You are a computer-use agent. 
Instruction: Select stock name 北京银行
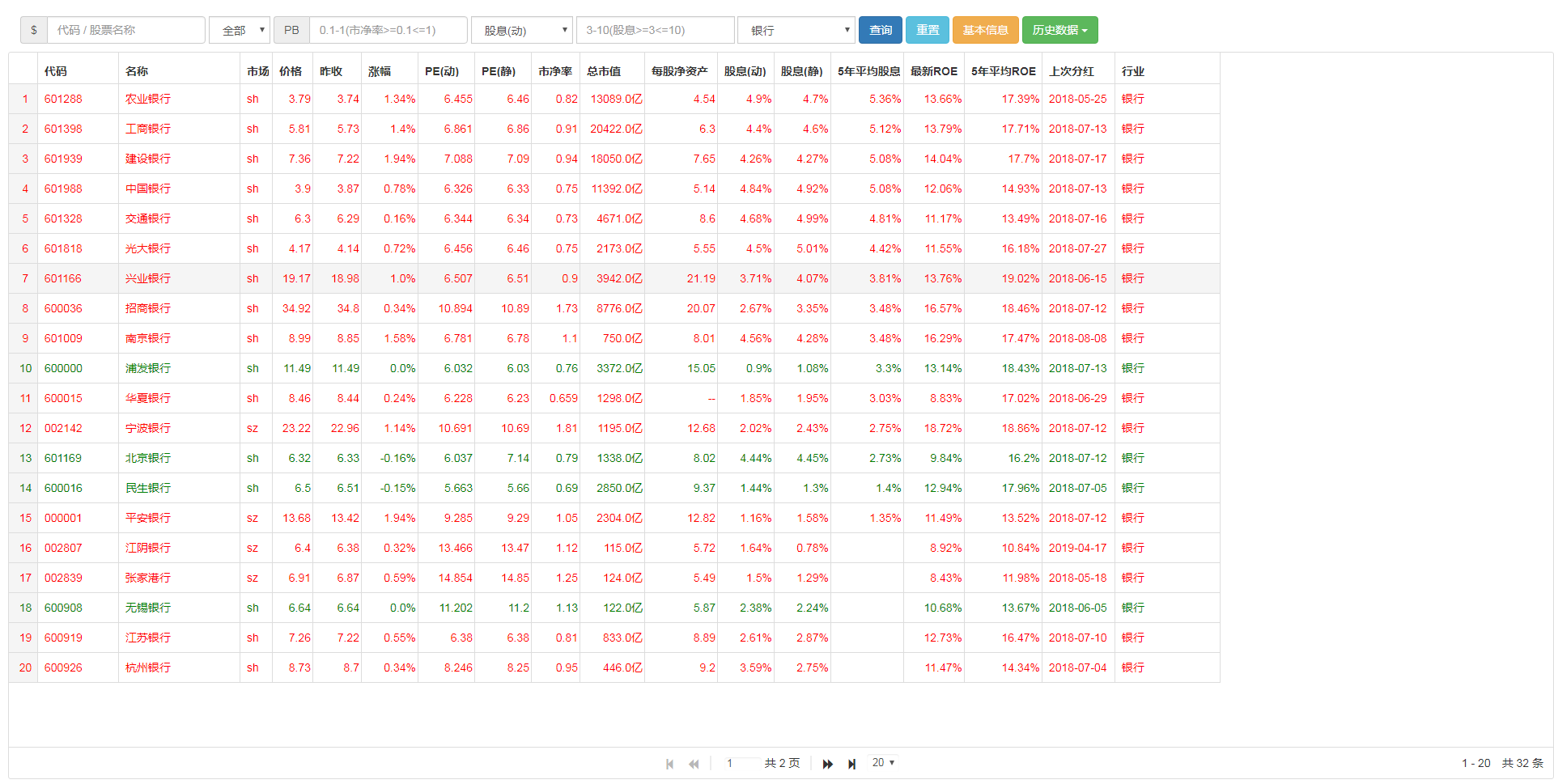148,458
